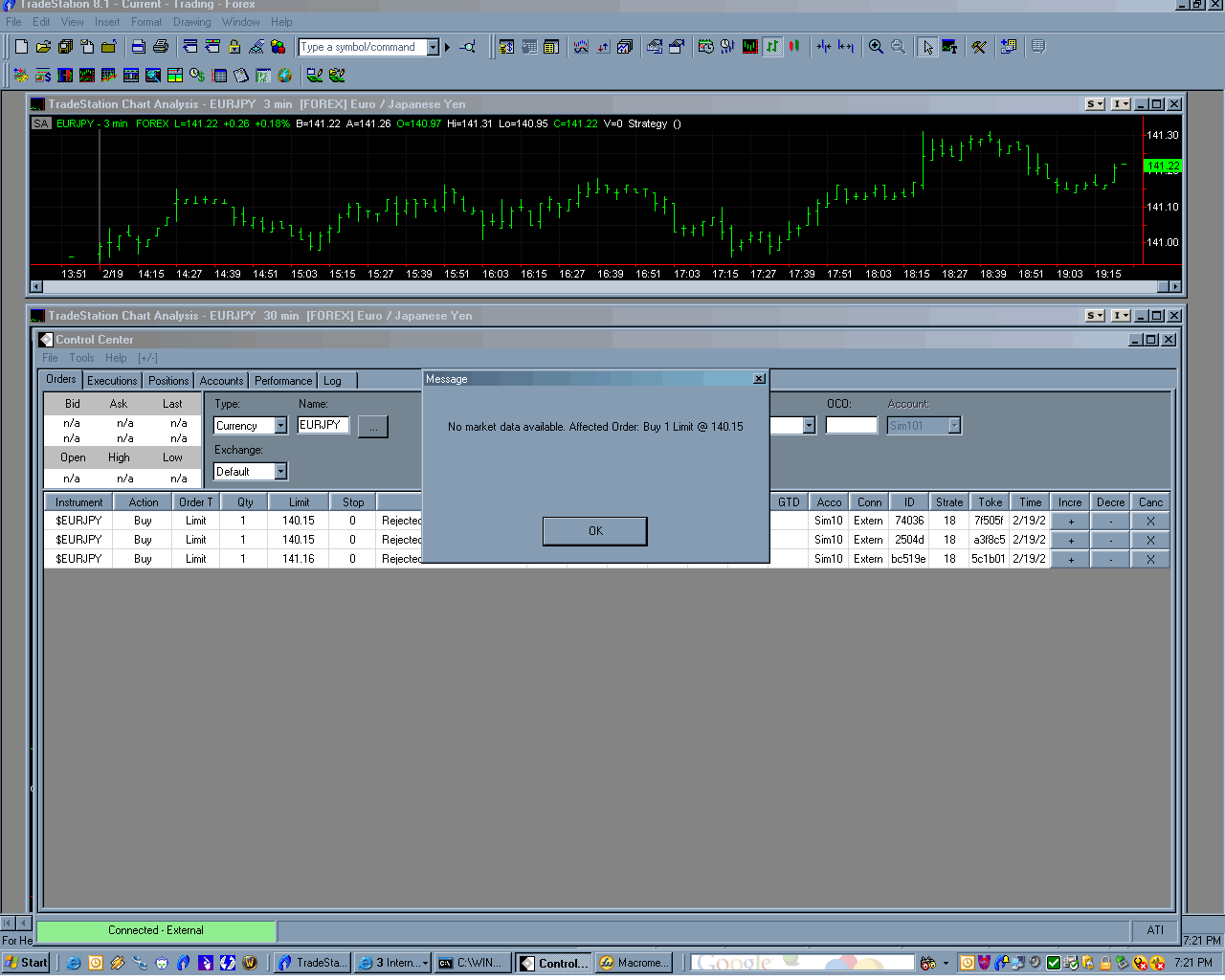Open the Account Sim101 dropdown

(x=954, y=426)
